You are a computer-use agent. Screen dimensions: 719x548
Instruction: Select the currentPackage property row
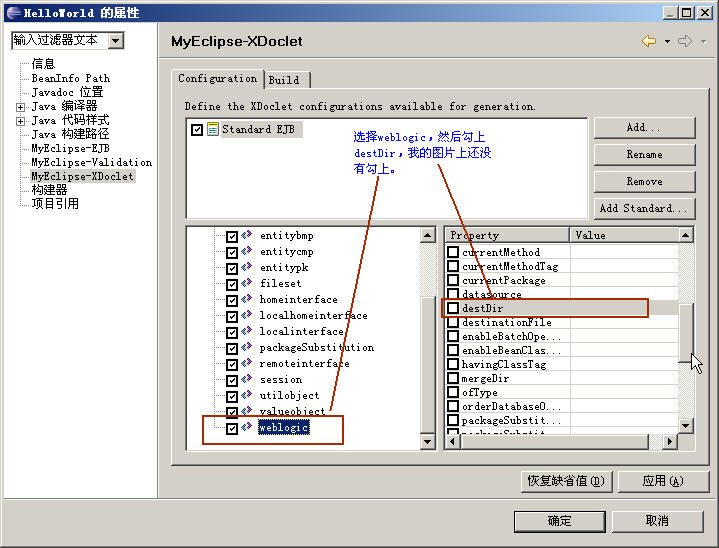(563, 280)
